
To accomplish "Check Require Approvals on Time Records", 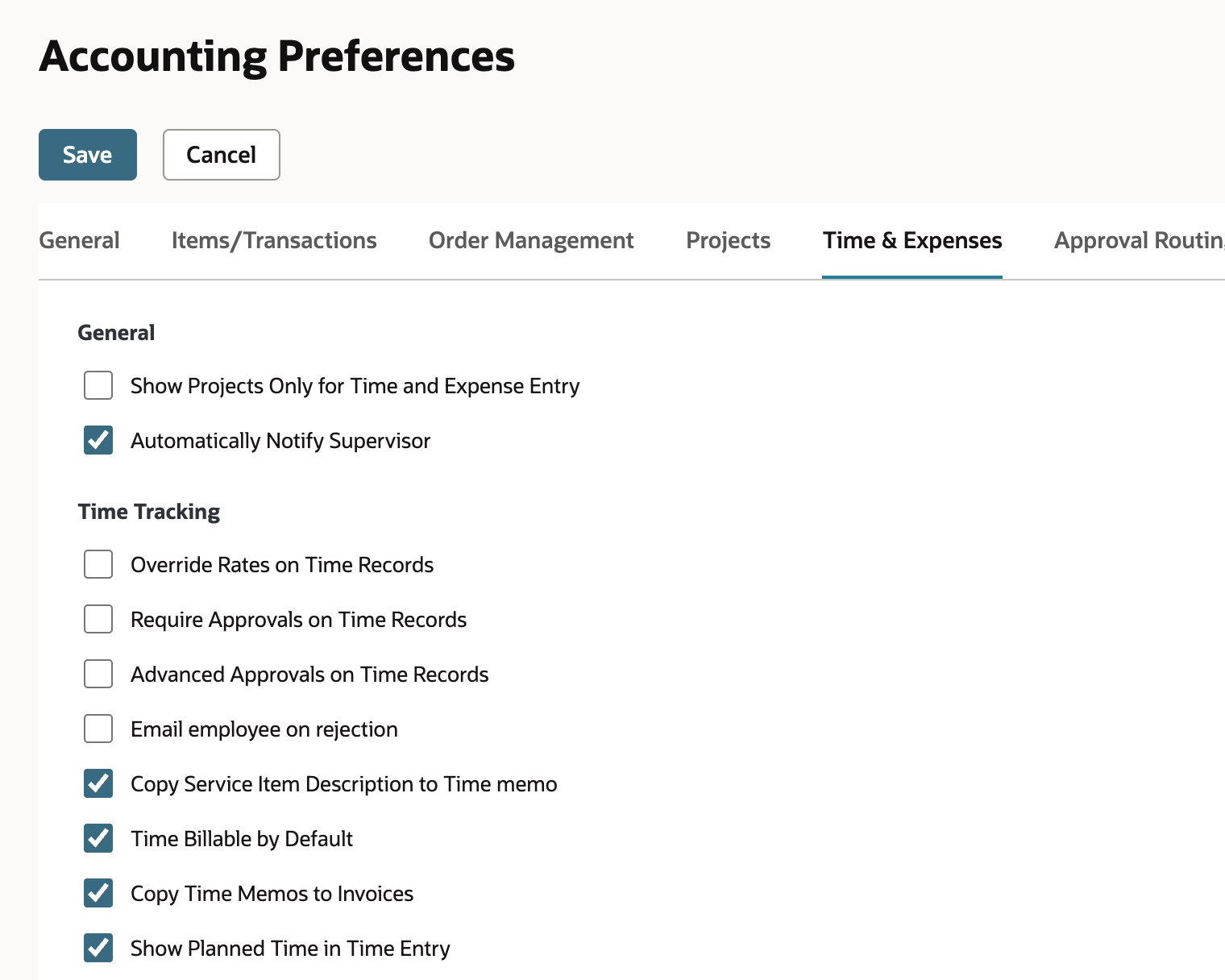I will (98, 619).
